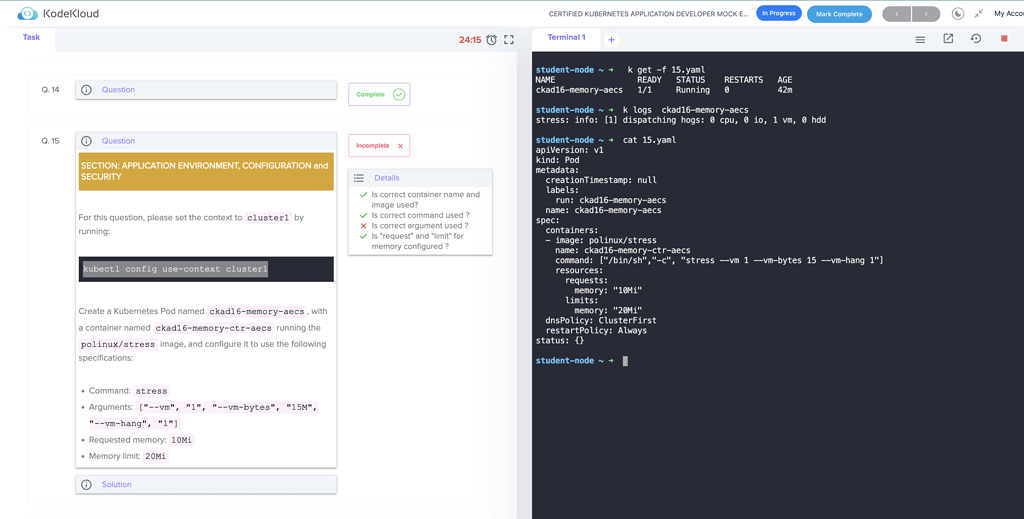Stop the lab with red square
The width and height of the screenshot is (1024, 519).
click(x=1004, y=39)
